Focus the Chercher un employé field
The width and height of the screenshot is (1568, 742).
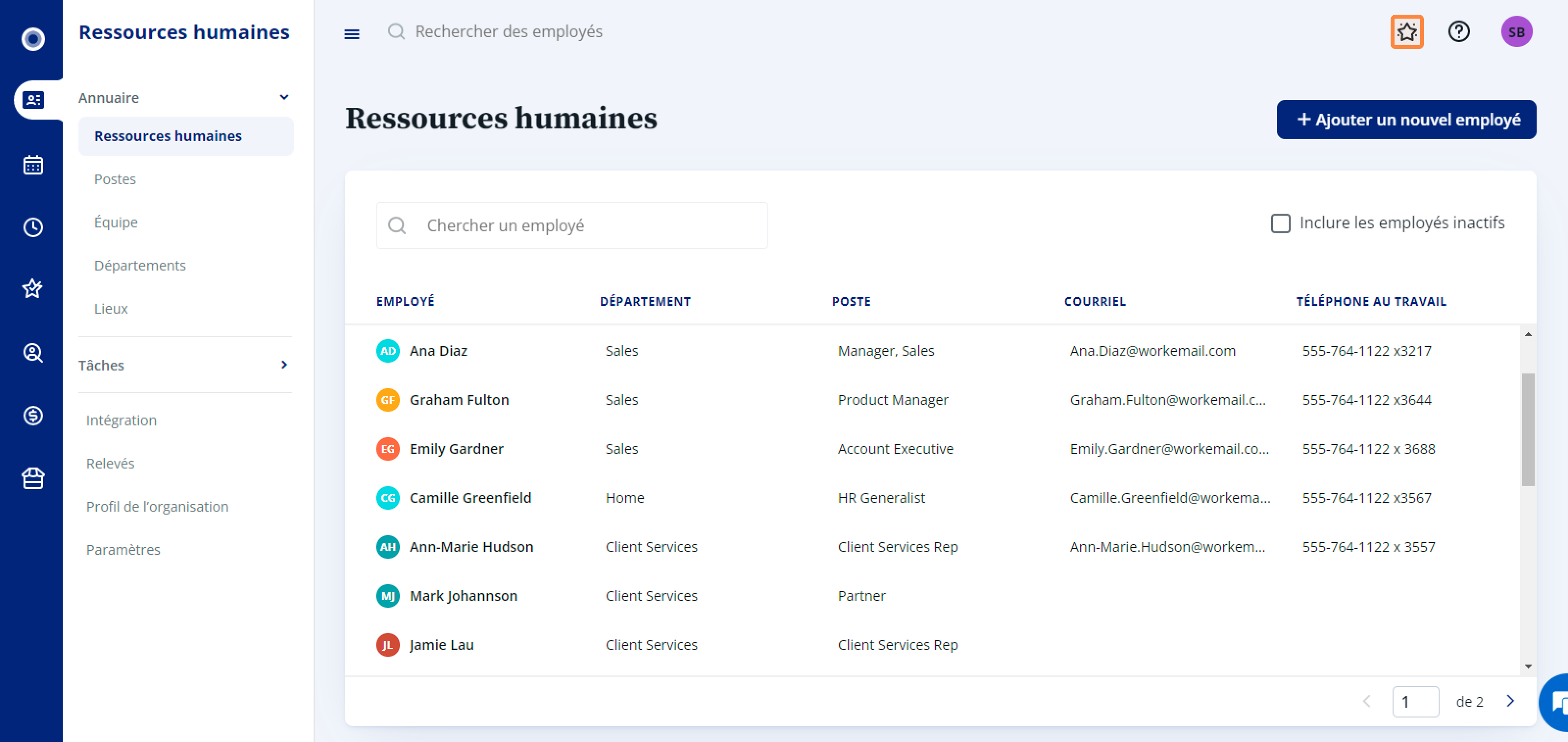tap(571, 226)
